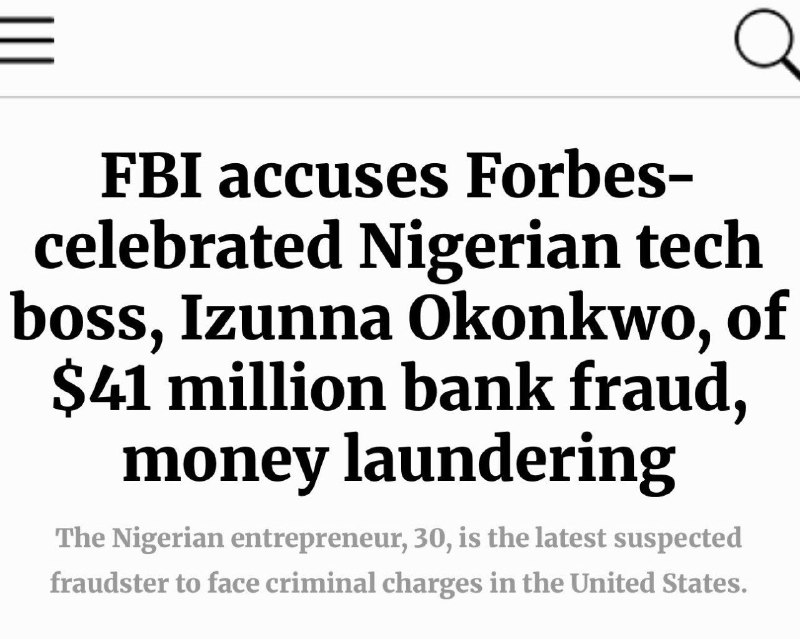This screenshot has height=639, width=800.
Task: Click the divider line below the header
Action: click(x=400, y=97)
